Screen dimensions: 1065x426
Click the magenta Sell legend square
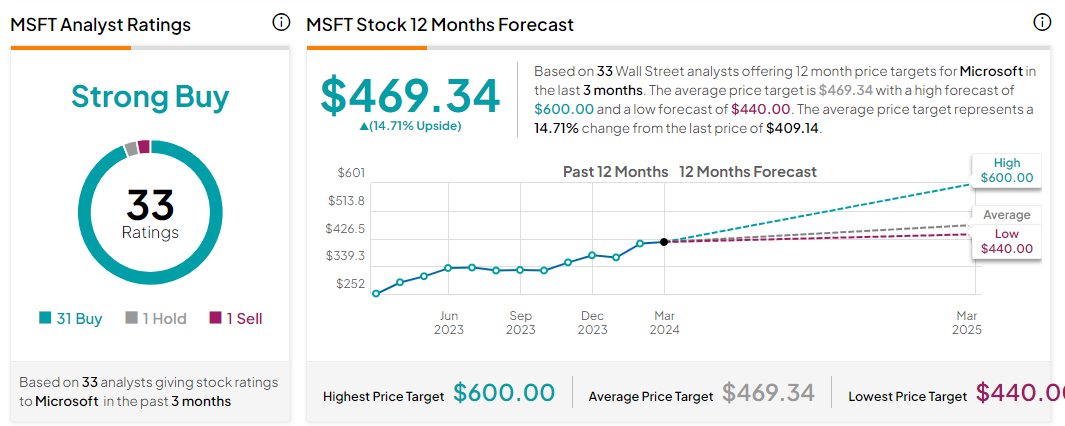coord(215,319)
